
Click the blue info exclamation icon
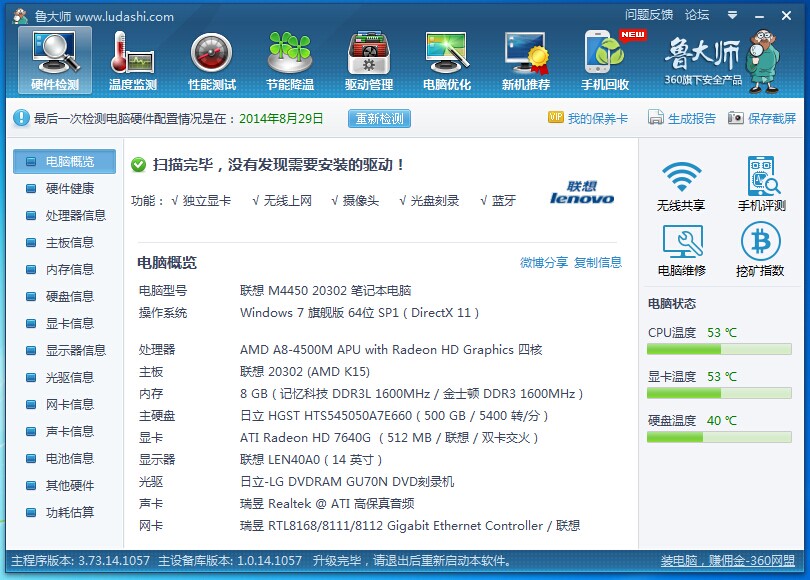click(x=21, y=118)
